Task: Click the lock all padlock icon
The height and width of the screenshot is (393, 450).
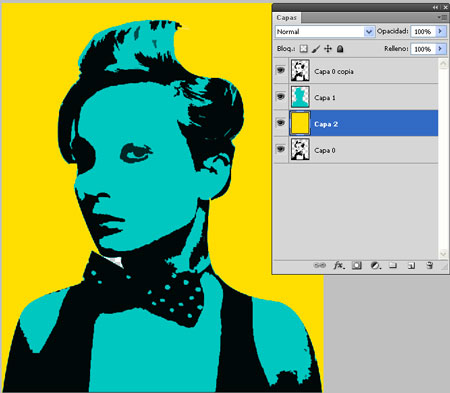Action: [340, 49]
